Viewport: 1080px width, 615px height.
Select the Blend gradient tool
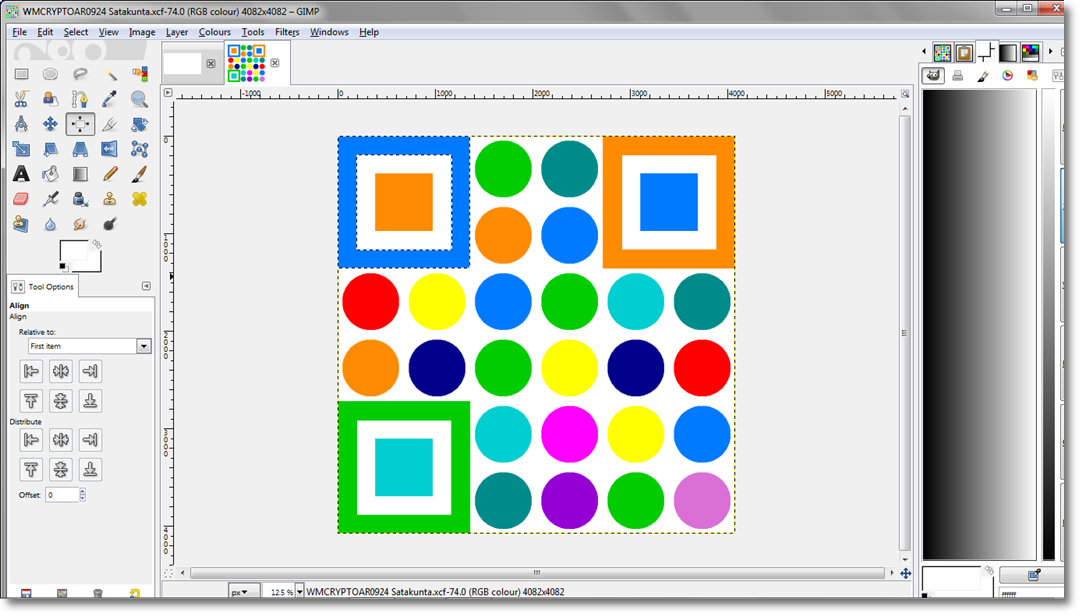80,174
